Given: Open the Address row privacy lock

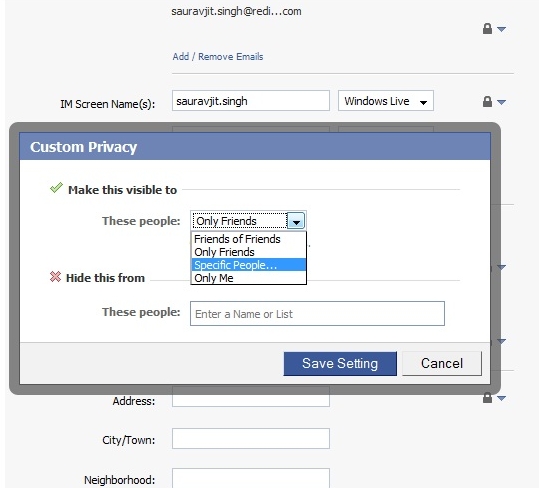Looking at the screenshot, I should point(487,398).
